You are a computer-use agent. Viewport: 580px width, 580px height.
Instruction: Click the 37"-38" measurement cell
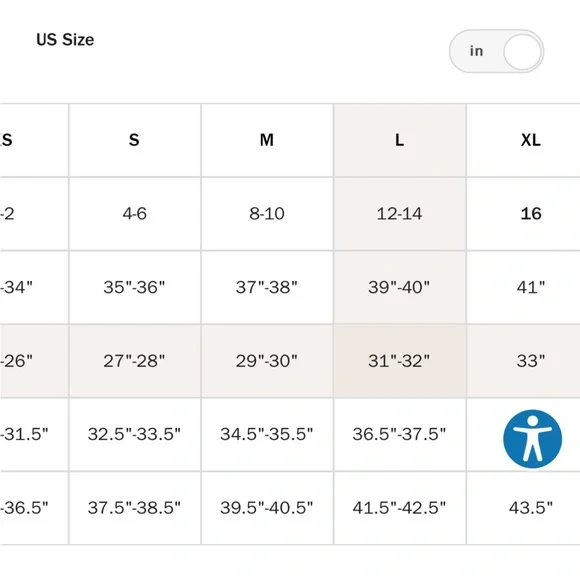(x=267, y=287)
